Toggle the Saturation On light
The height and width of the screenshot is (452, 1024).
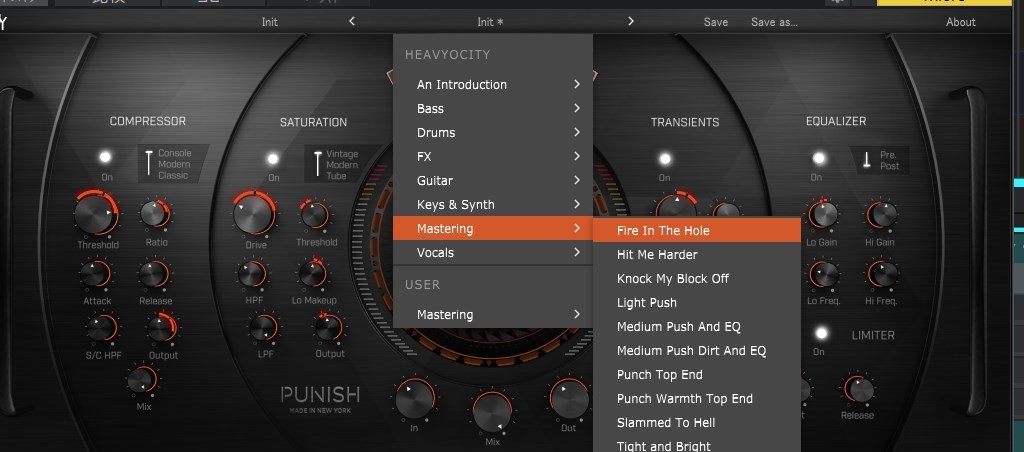click(x=272, y=159)
